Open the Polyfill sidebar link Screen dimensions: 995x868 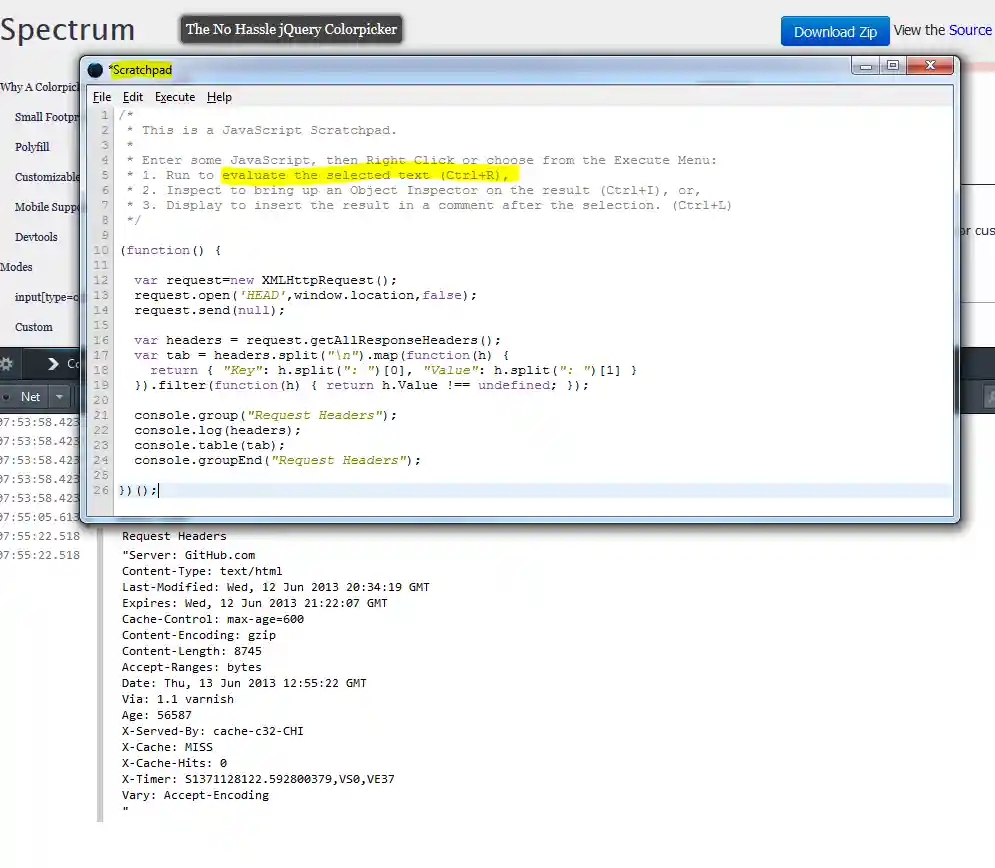coord(33,147)
